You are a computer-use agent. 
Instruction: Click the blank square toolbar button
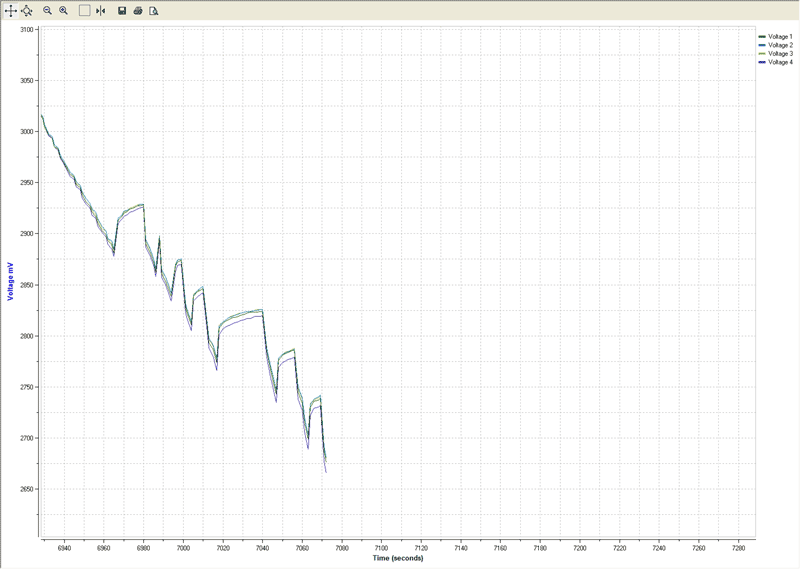click(x=85, y=11)
